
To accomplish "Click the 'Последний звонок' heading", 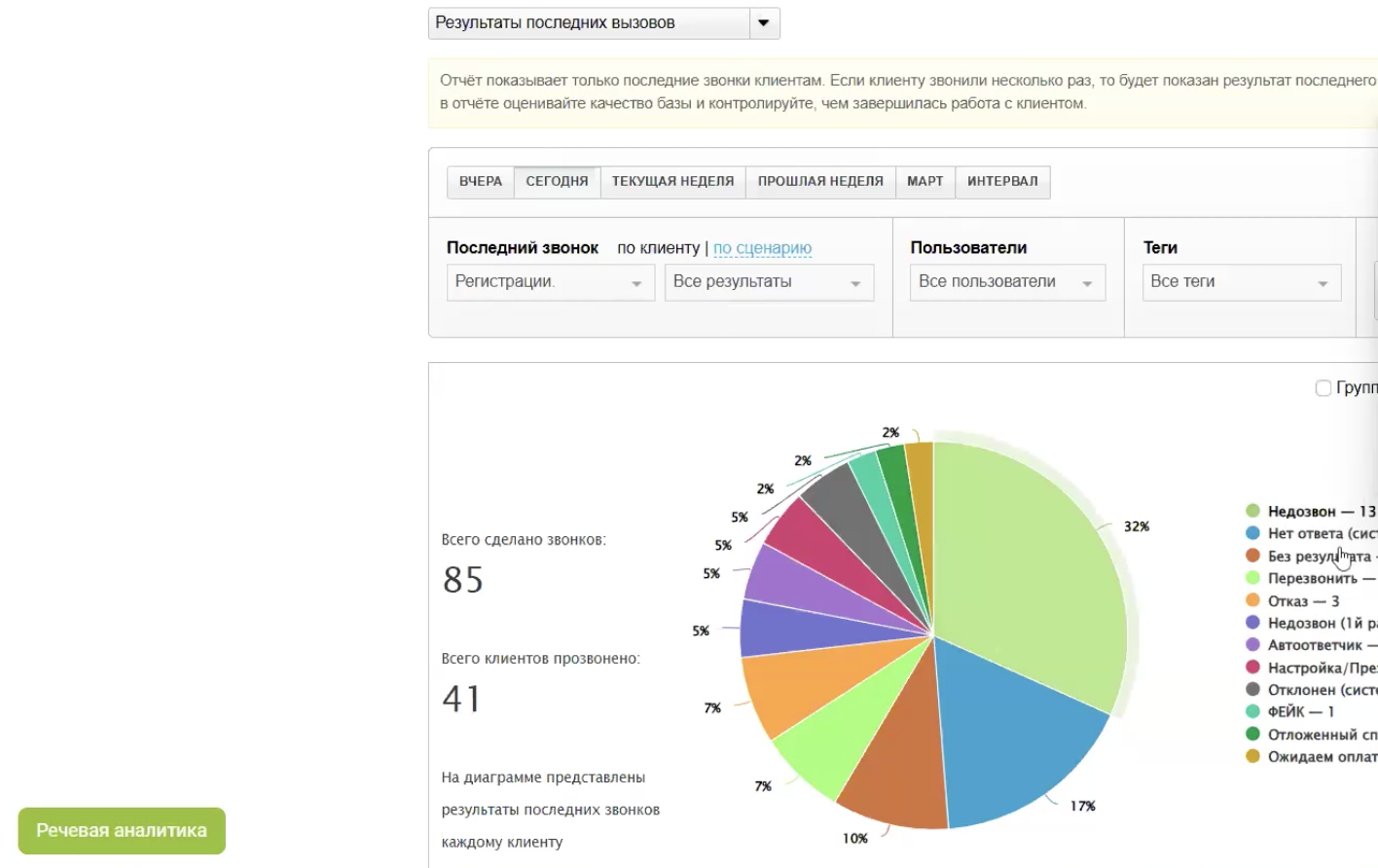I will pos(523,248).
